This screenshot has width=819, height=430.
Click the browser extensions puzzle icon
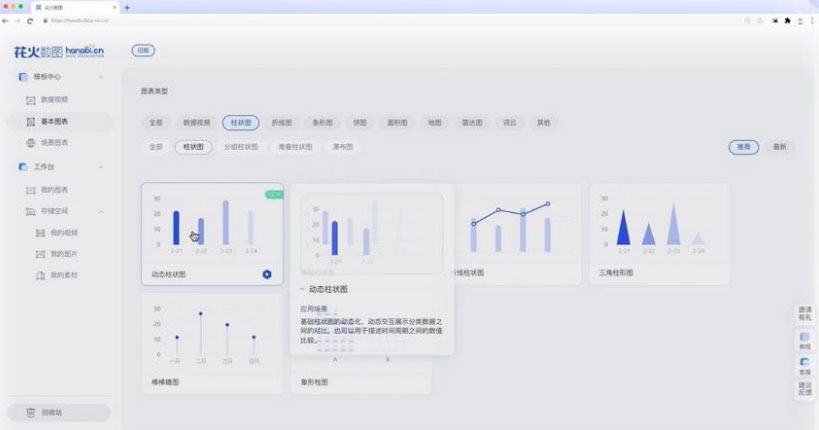pyautogui.click(x=788, y=20)
